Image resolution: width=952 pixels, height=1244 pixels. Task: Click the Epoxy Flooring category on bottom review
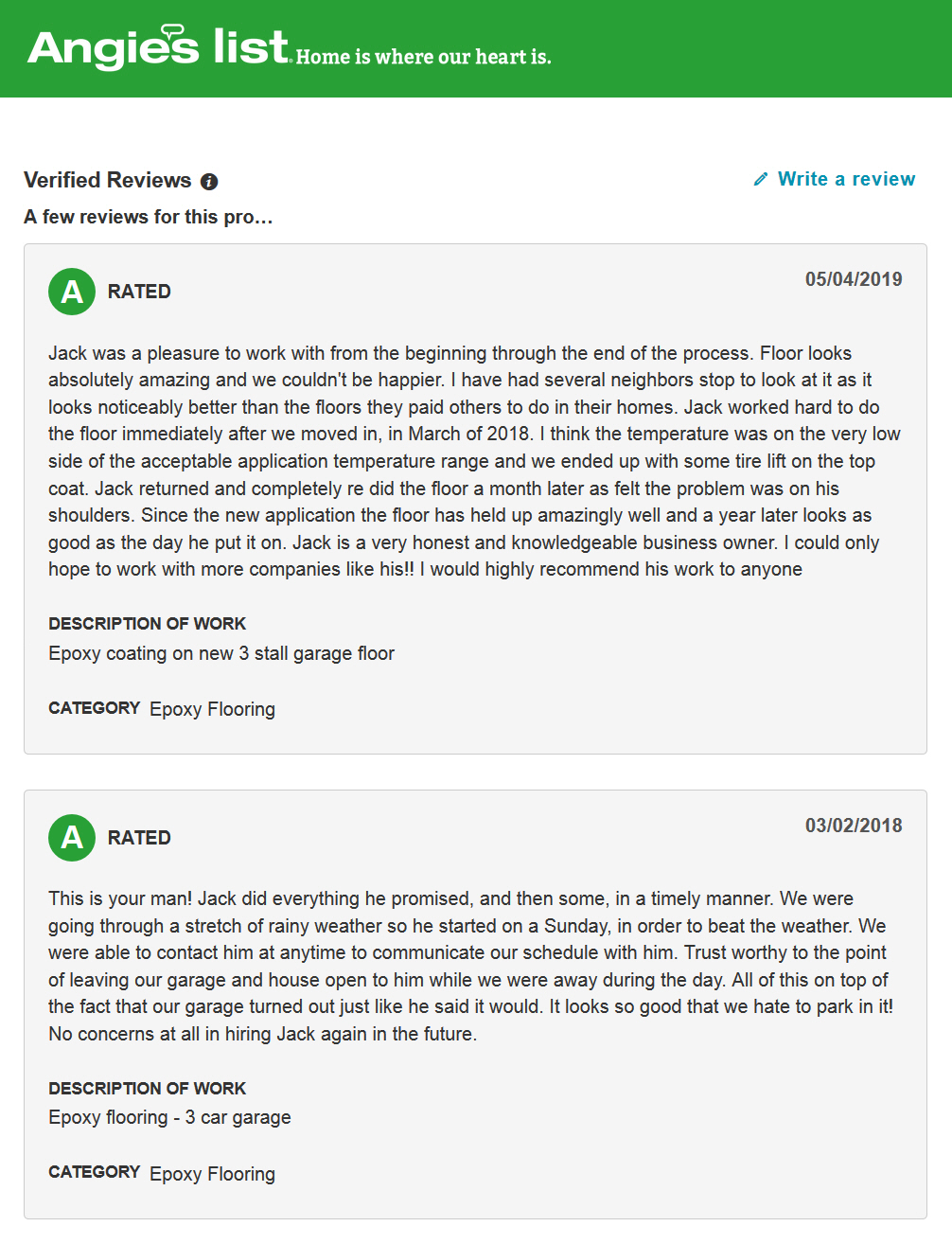212,1173
